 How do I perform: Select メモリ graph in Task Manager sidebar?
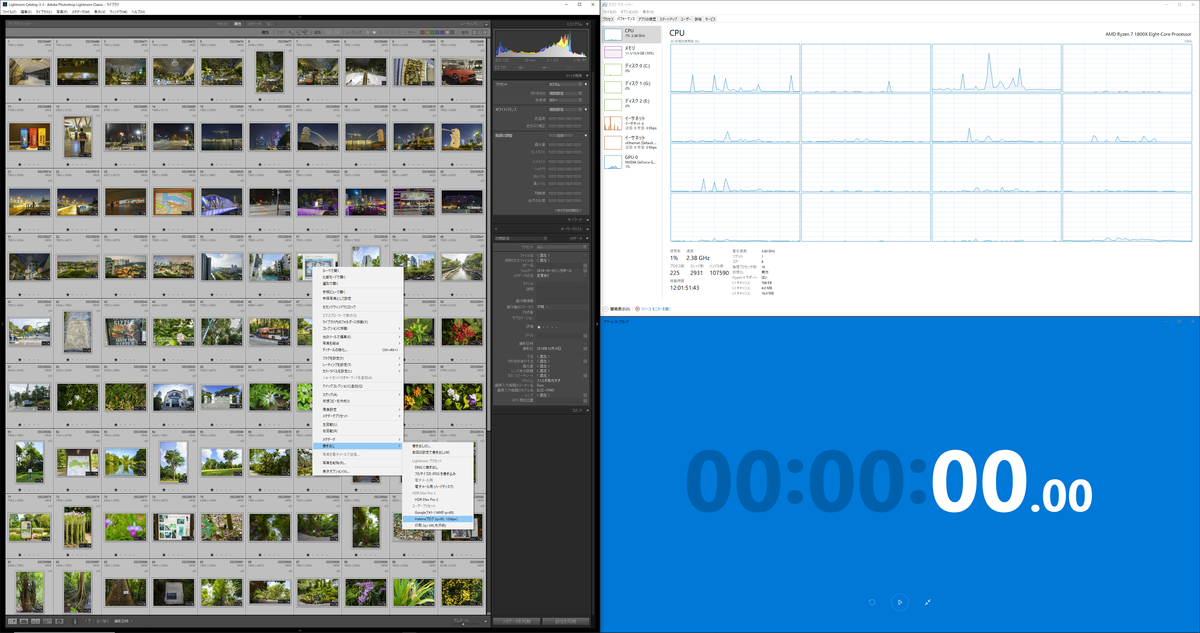(x=631, y=51)
